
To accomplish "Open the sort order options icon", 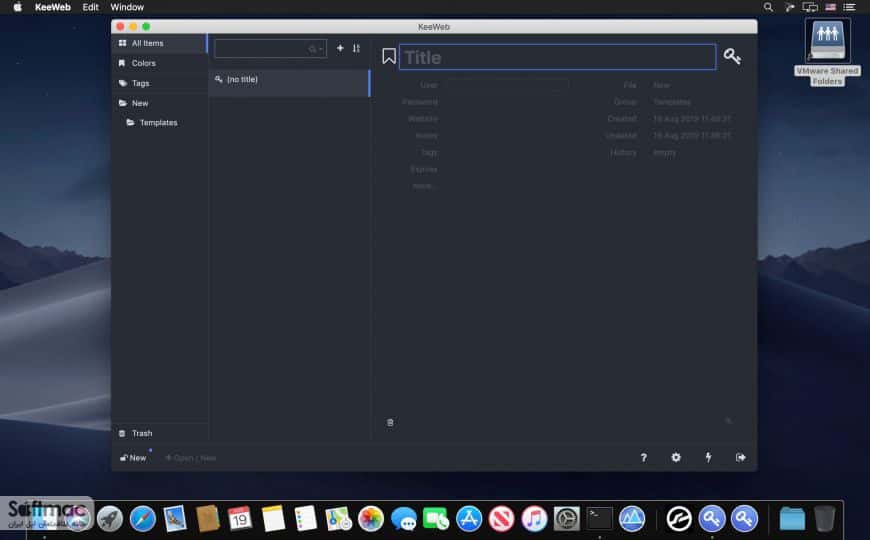I will 356,48.
